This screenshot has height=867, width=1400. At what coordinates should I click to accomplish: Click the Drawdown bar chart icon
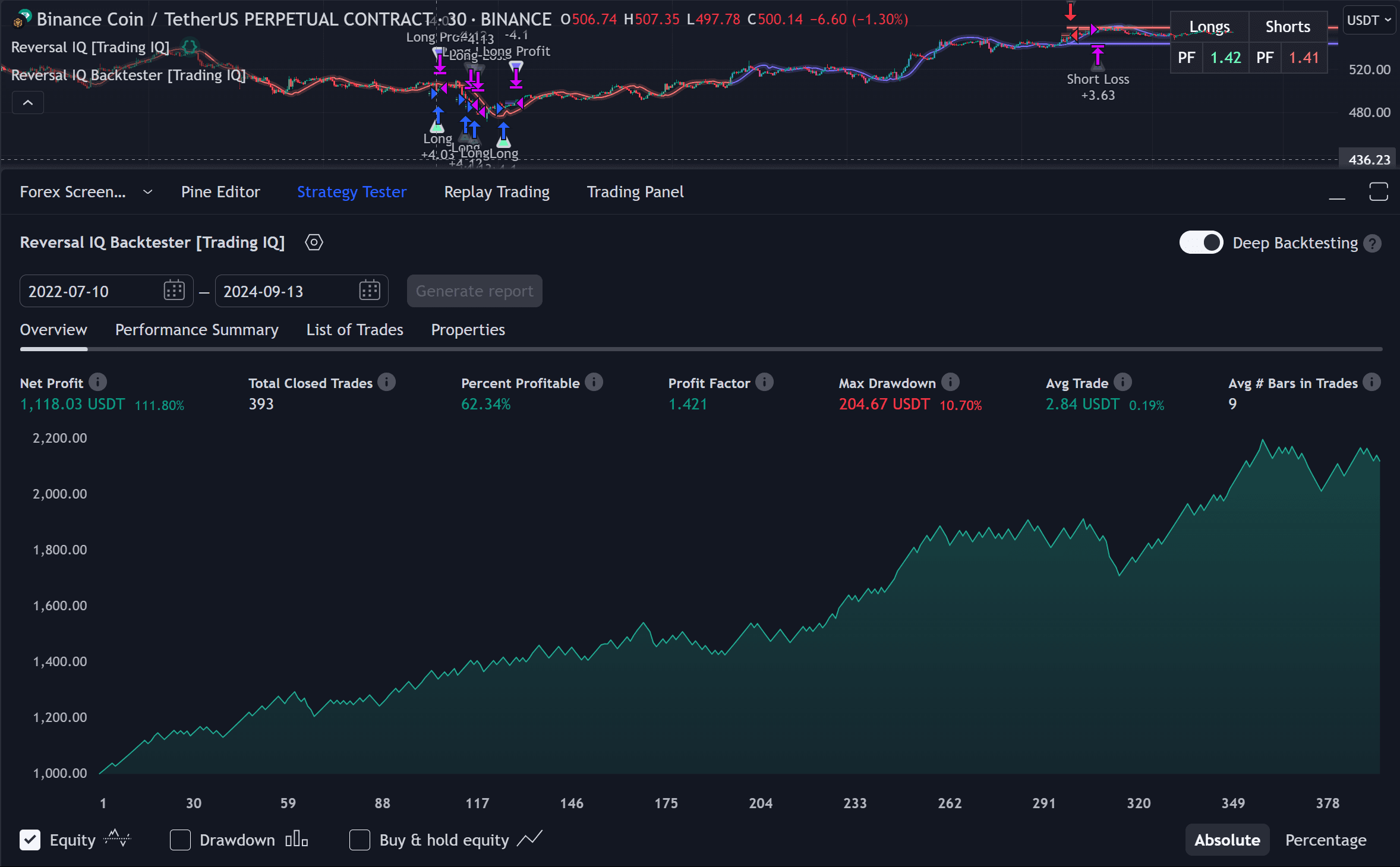[x=297, y=839]
